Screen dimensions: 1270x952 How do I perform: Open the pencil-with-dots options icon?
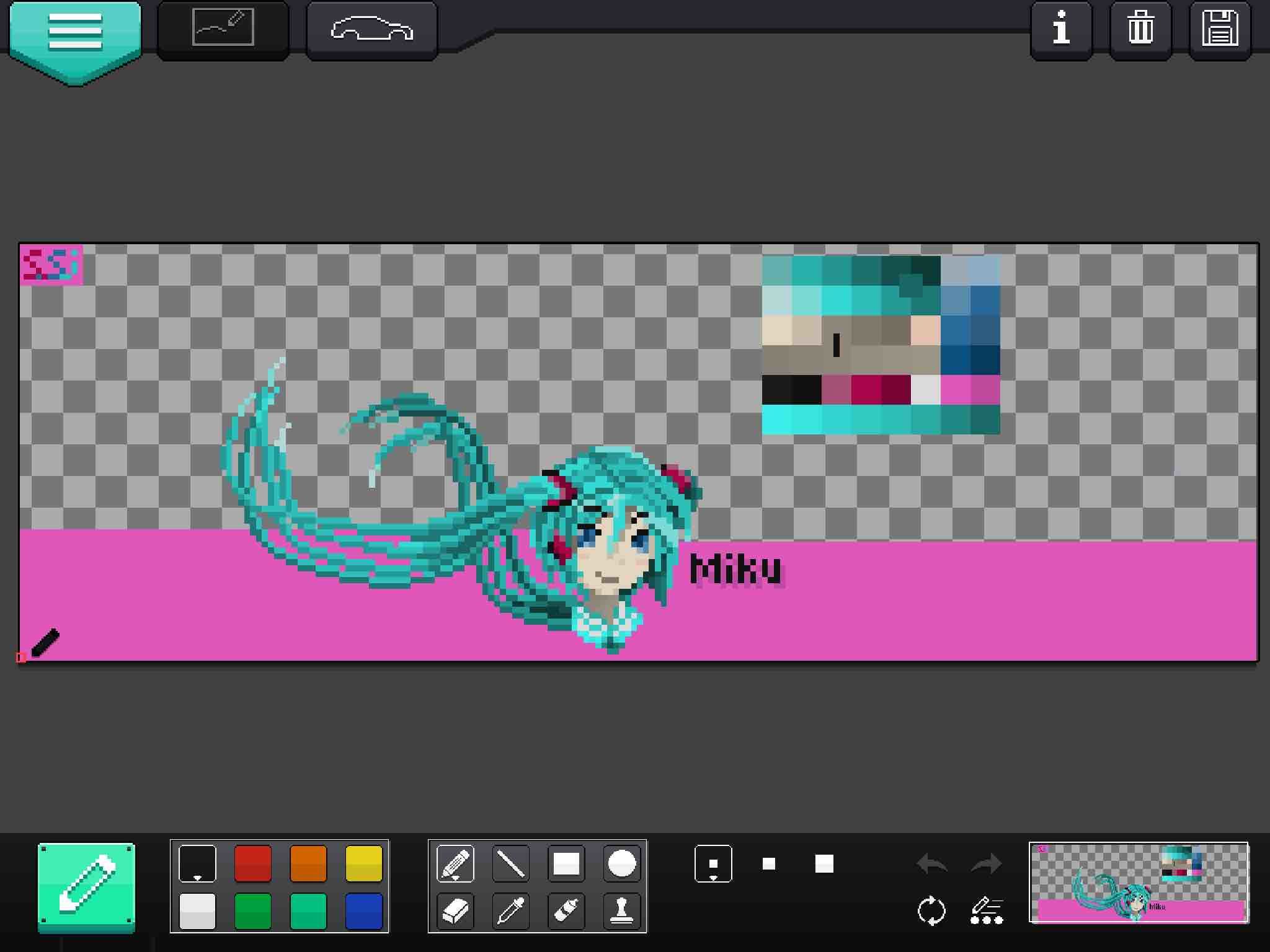(987, 911)
